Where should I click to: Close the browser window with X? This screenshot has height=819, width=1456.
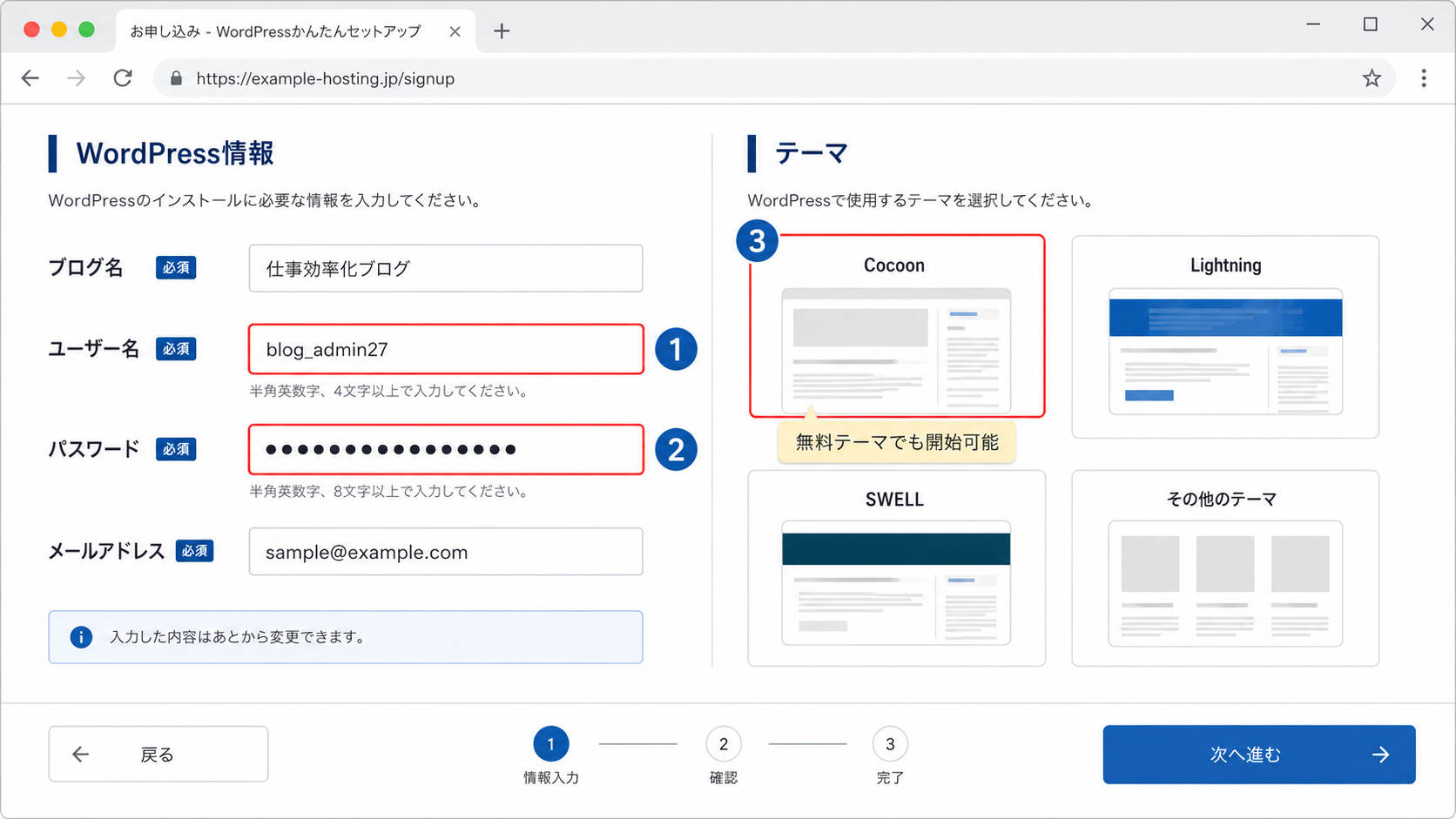[1427, 24]
